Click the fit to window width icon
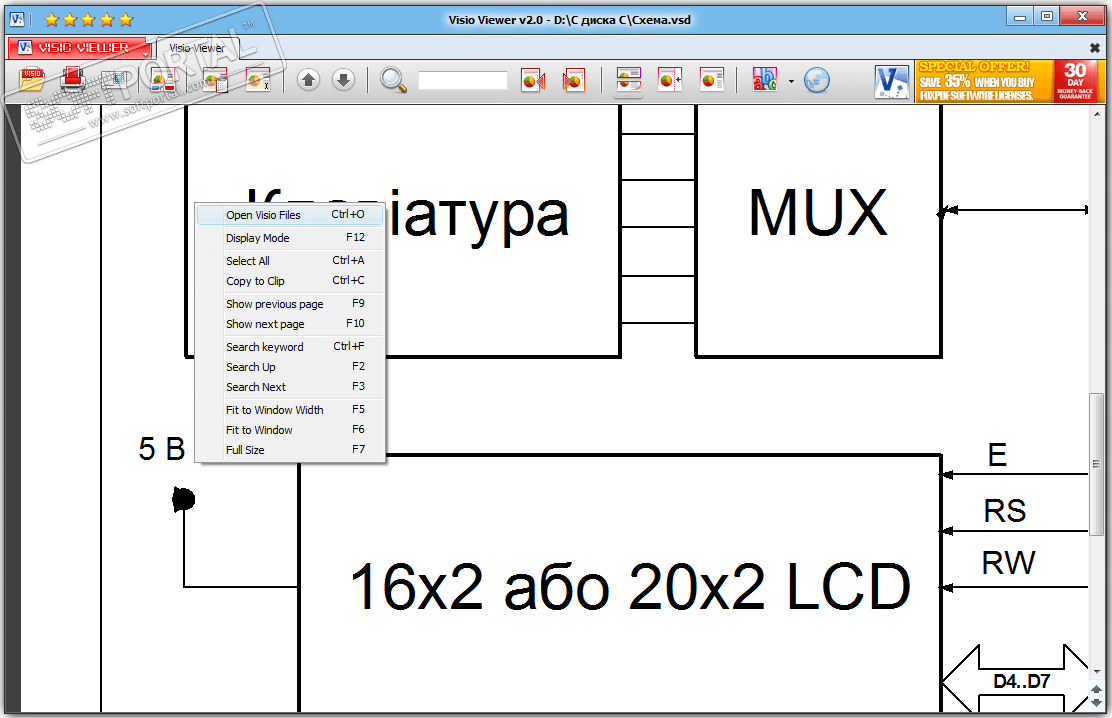This screenshot has height=718, width=1112. click(x=628, y=80)
